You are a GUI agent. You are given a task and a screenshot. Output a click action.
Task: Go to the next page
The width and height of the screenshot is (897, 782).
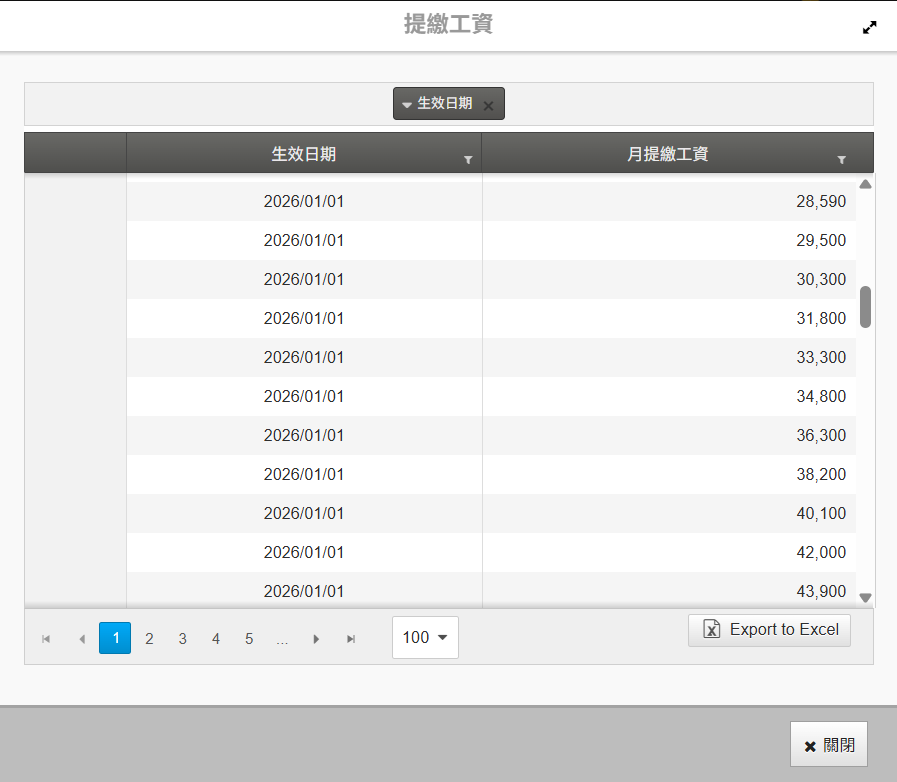316,638
